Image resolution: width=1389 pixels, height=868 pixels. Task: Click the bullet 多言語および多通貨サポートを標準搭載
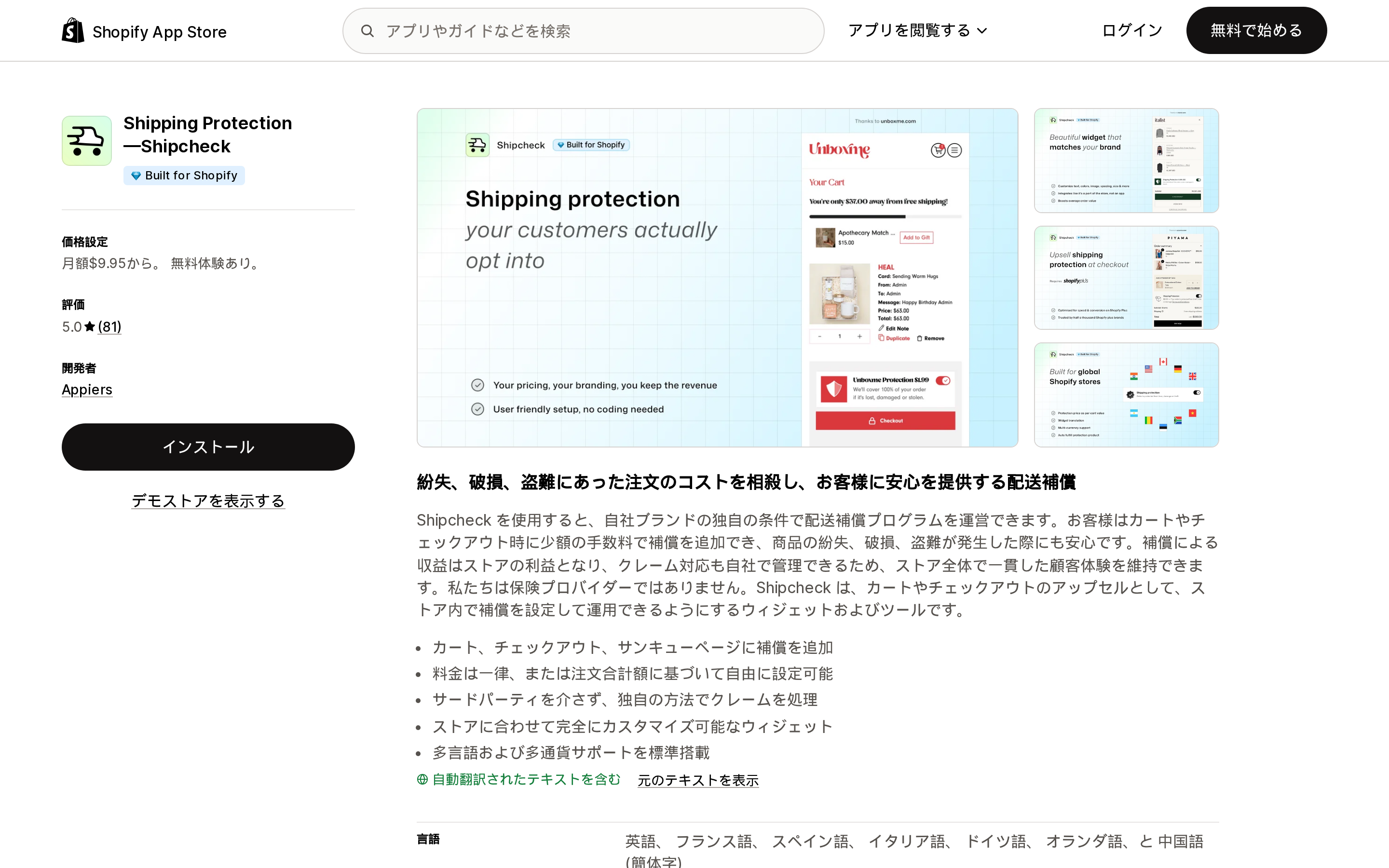pyautogui.click(x=571, y=753)
